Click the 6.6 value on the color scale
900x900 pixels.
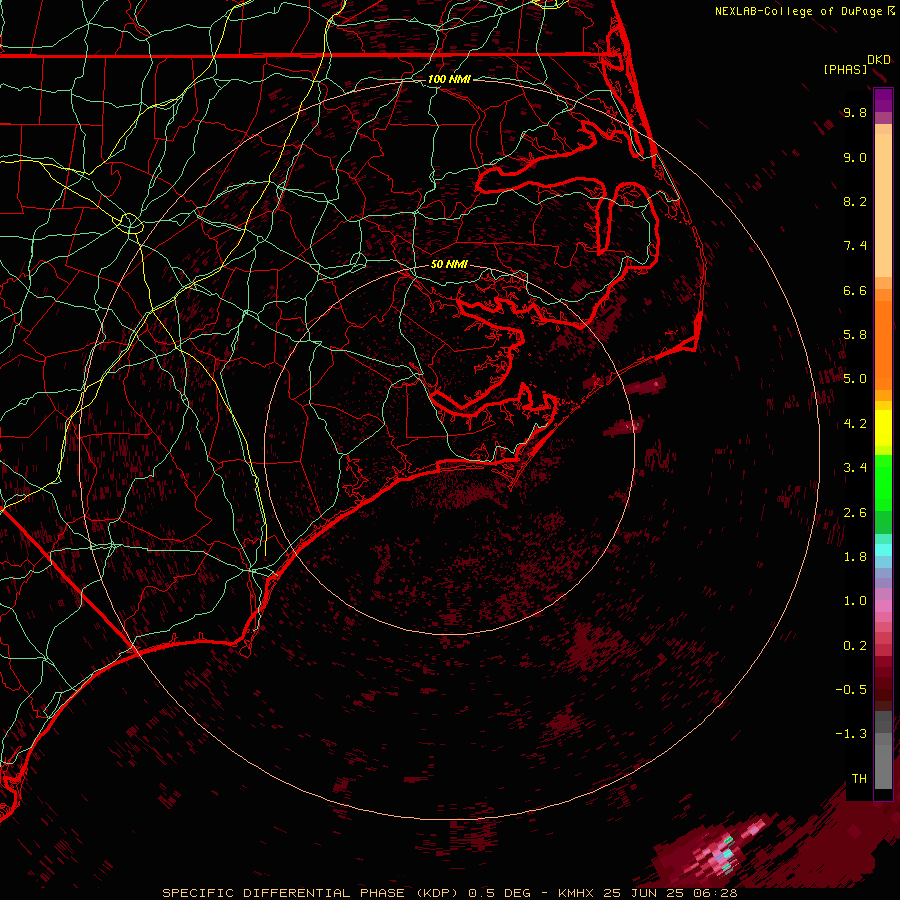[855, 290]
